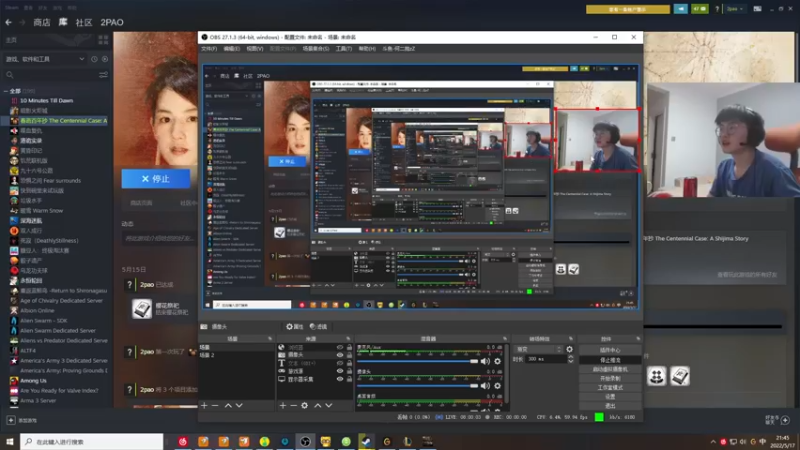This screenshot has height=450, width=800.
Task: Adjust the 摄像头 audio volume slider
Action: pos(417,386)
